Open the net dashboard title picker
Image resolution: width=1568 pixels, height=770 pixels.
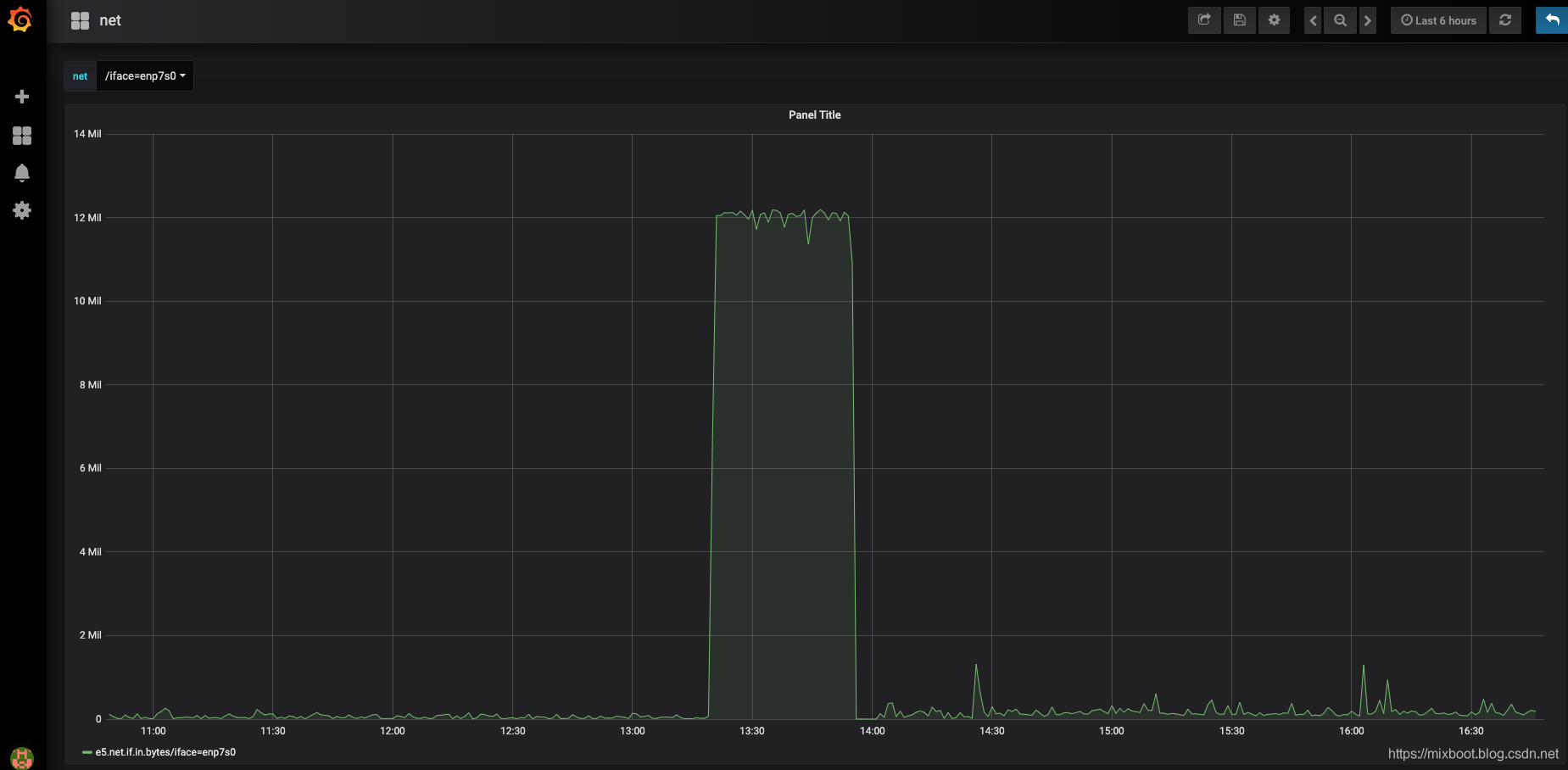(x=110, y=20)
